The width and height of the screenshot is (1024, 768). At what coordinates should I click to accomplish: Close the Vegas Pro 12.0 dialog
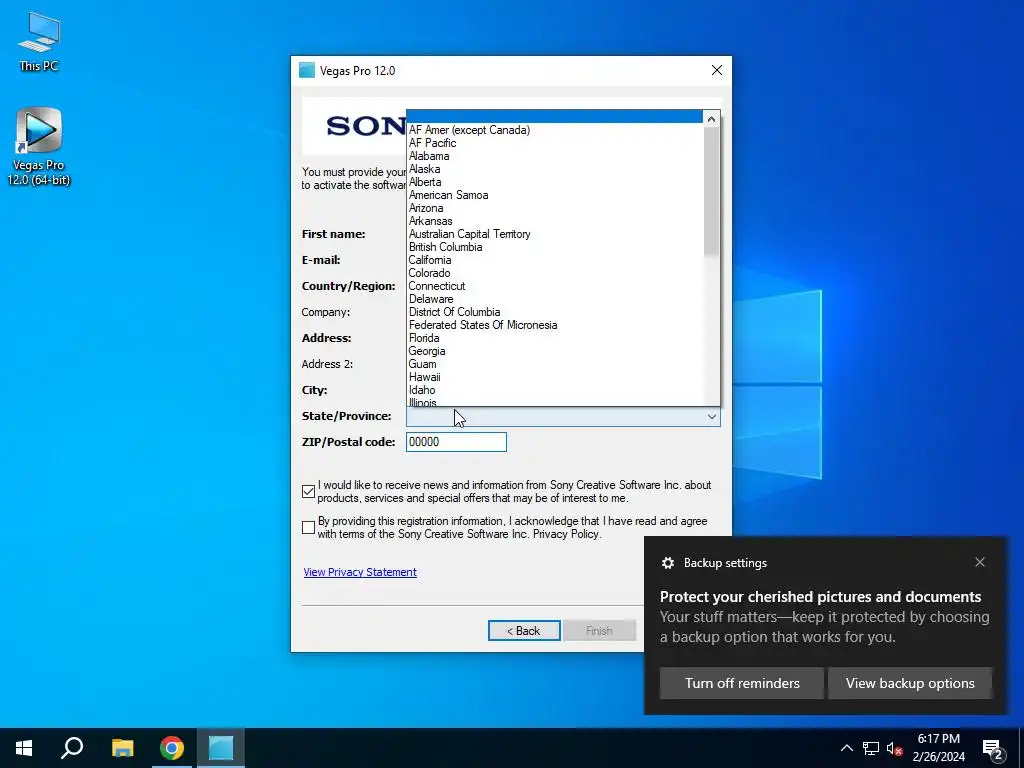716,71
